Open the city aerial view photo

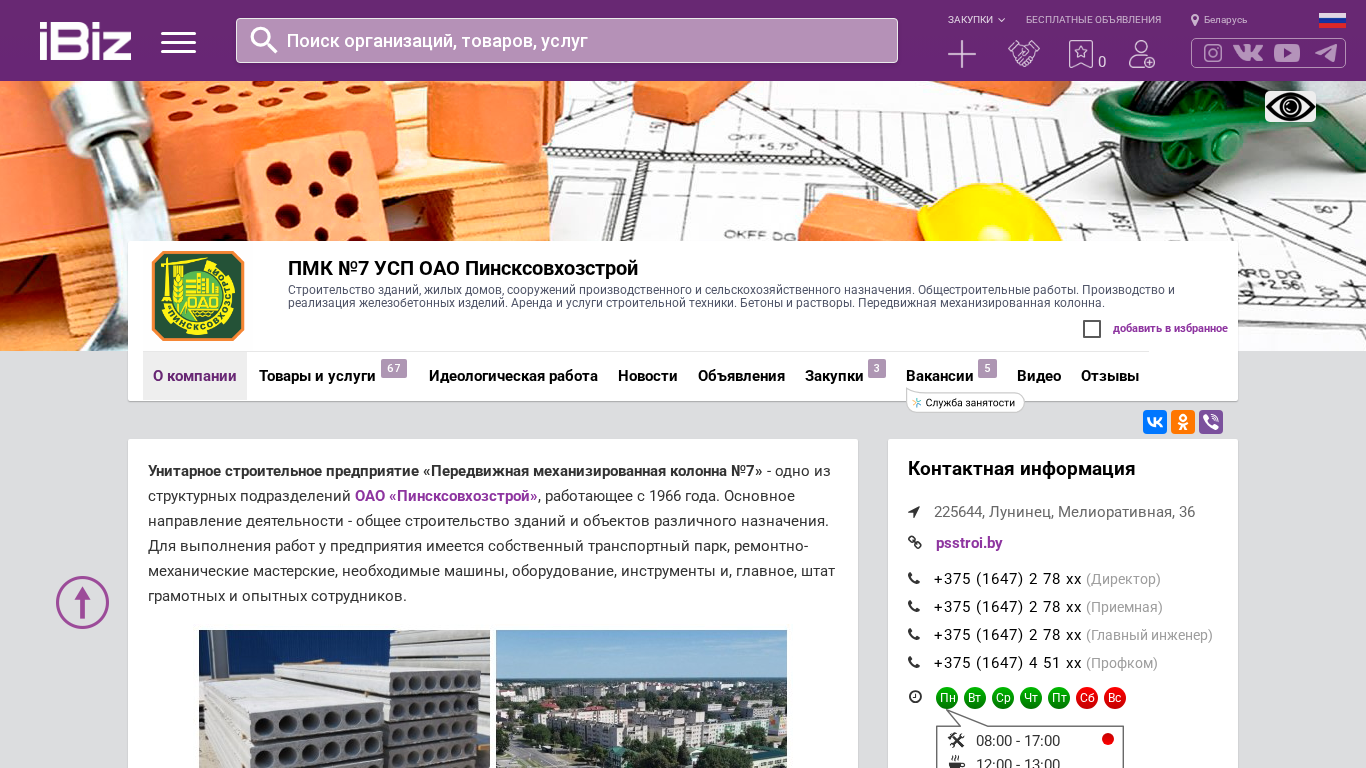pos(641,699)
